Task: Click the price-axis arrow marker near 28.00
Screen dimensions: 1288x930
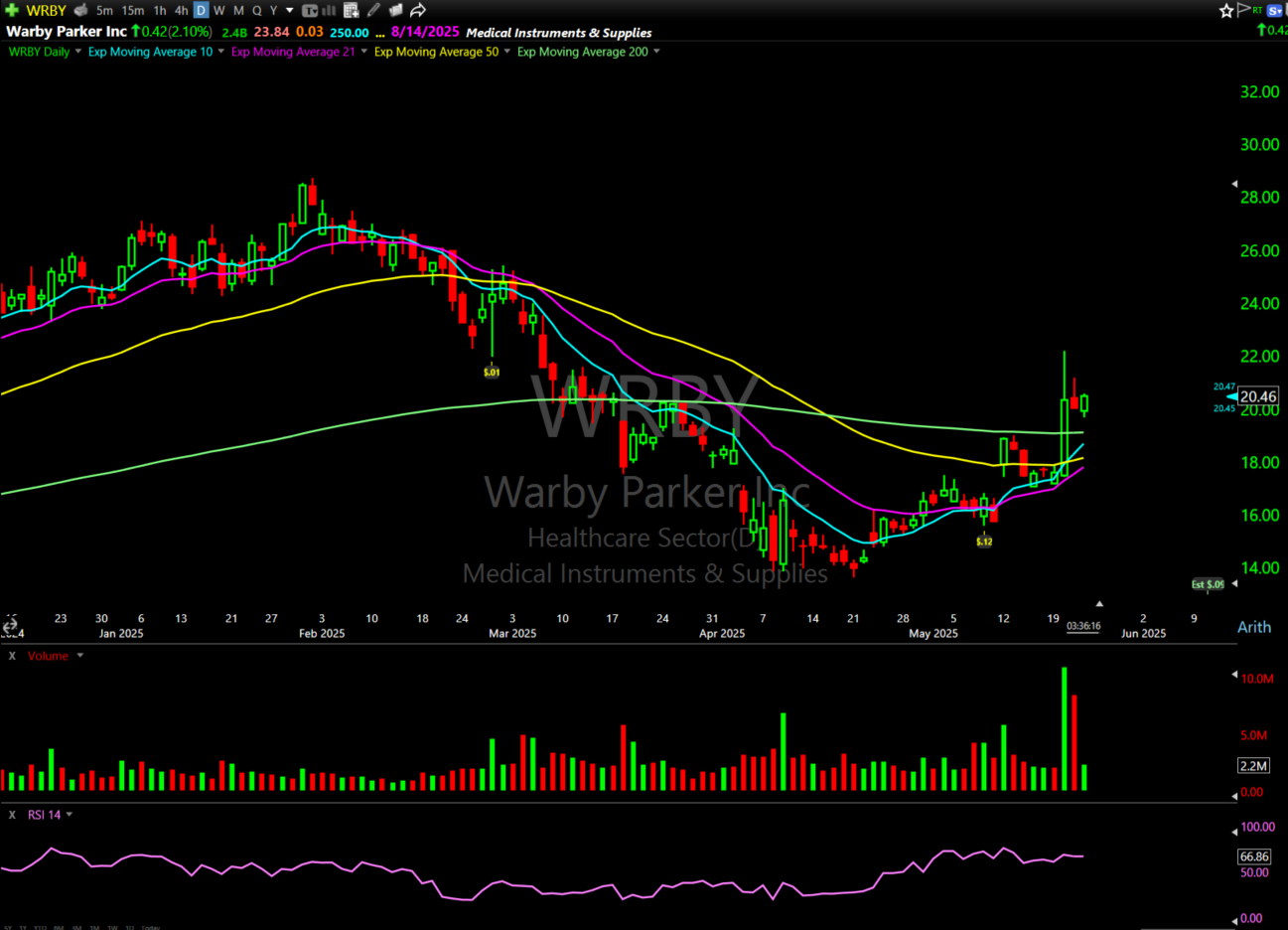Action: 1234,185
